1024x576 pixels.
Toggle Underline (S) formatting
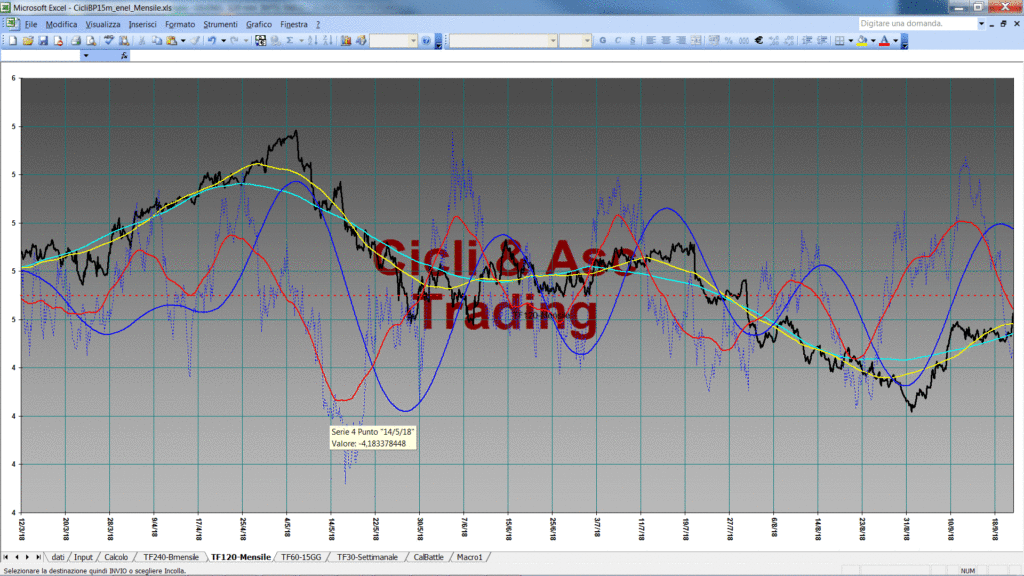pyautogui.click(x=633, y=40)
